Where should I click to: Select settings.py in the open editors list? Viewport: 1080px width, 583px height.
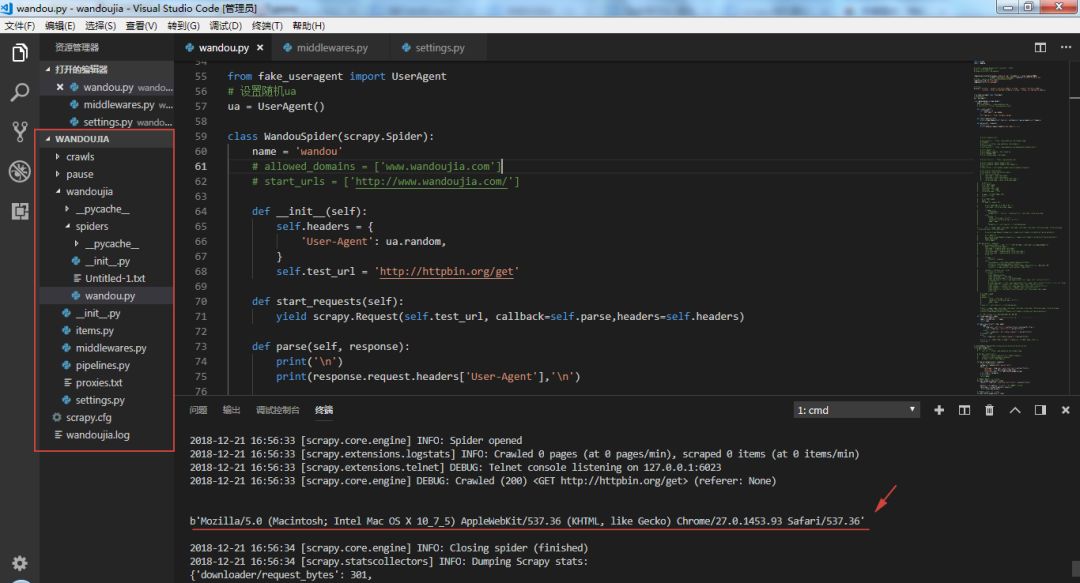pyautogui.click(x=107, y=122)
